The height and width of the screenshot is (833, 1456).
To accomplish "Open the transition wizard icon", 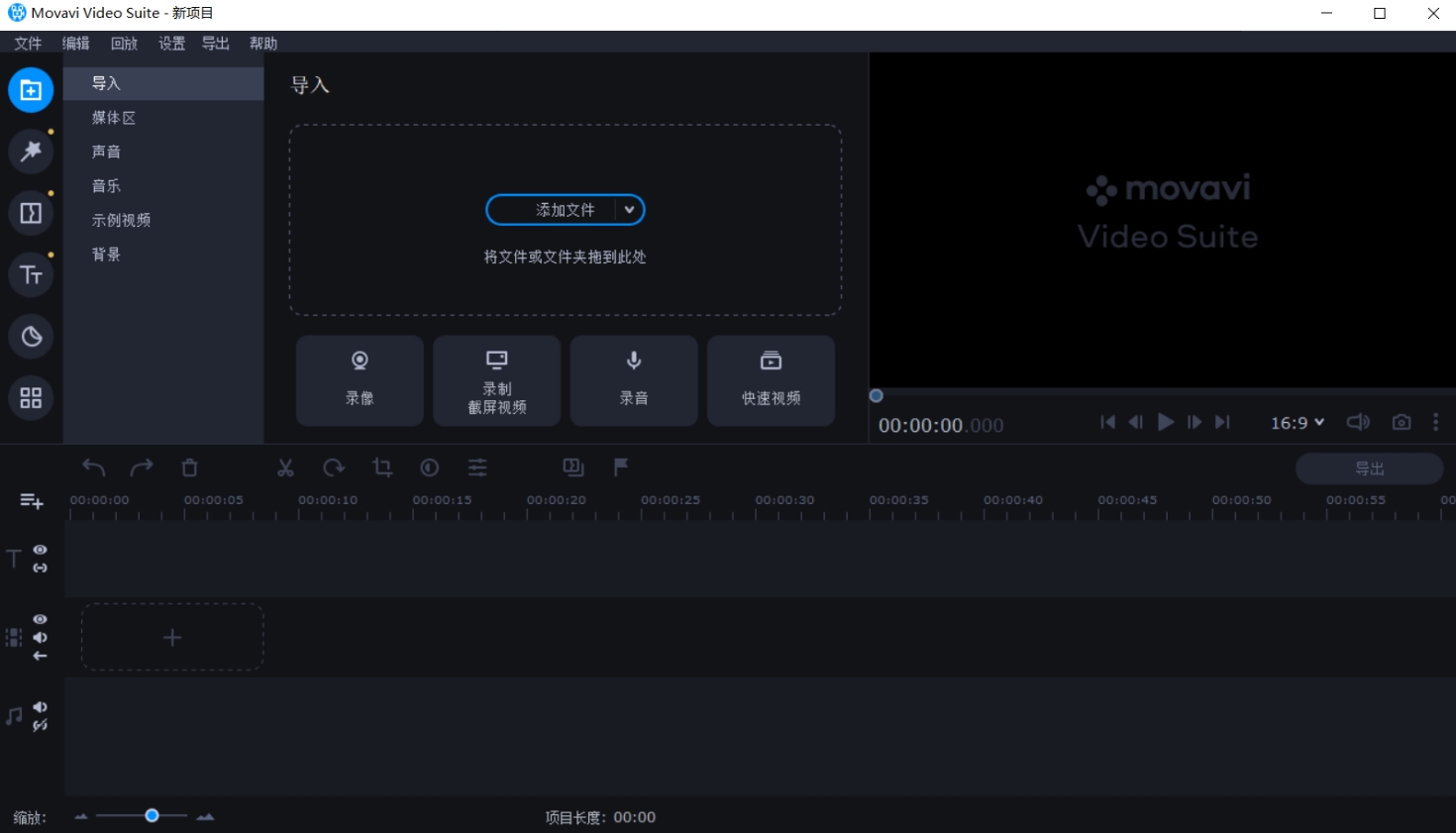I will [x=573, y=468].
